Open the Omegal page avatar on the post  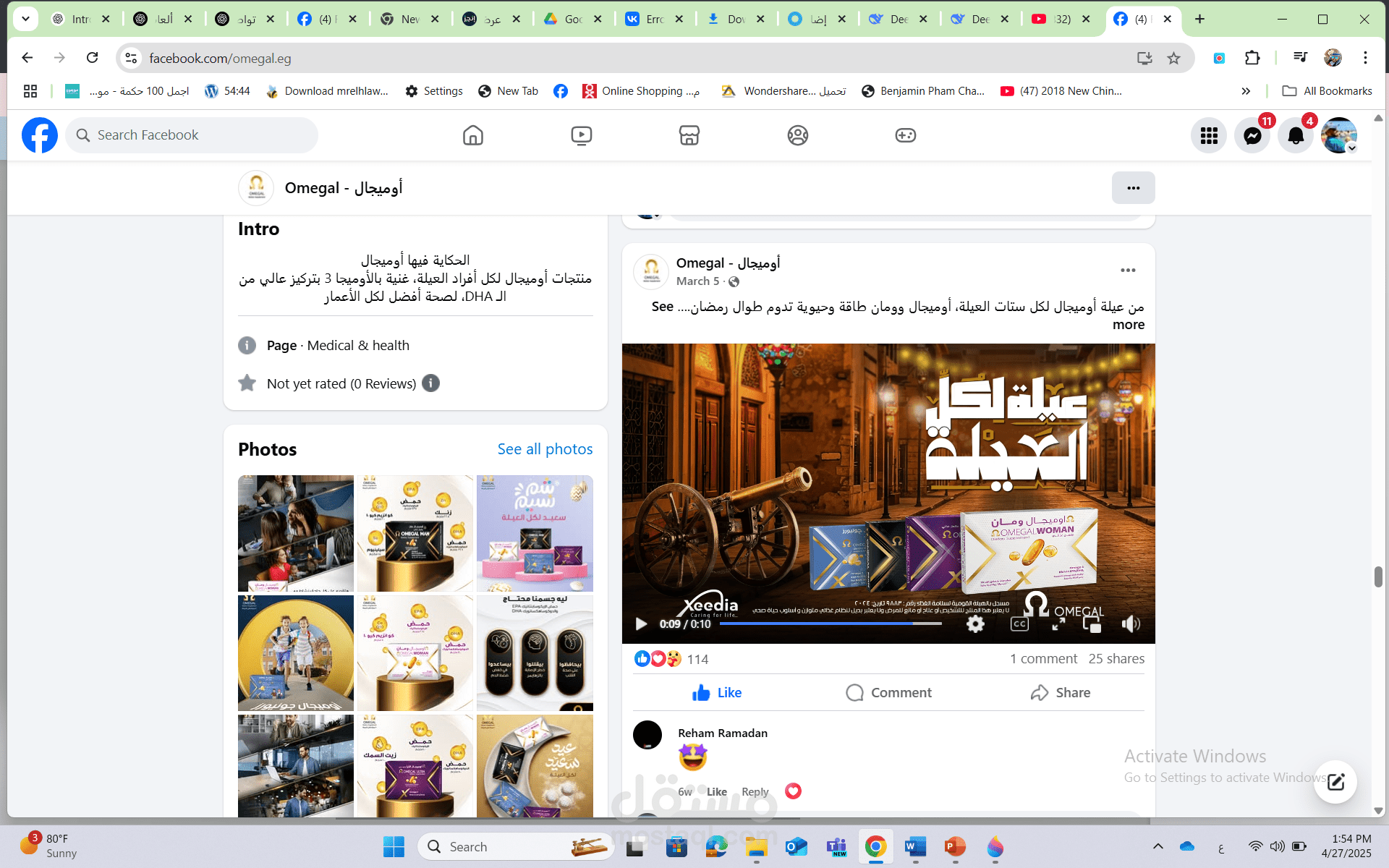click(x=651, y=271)
